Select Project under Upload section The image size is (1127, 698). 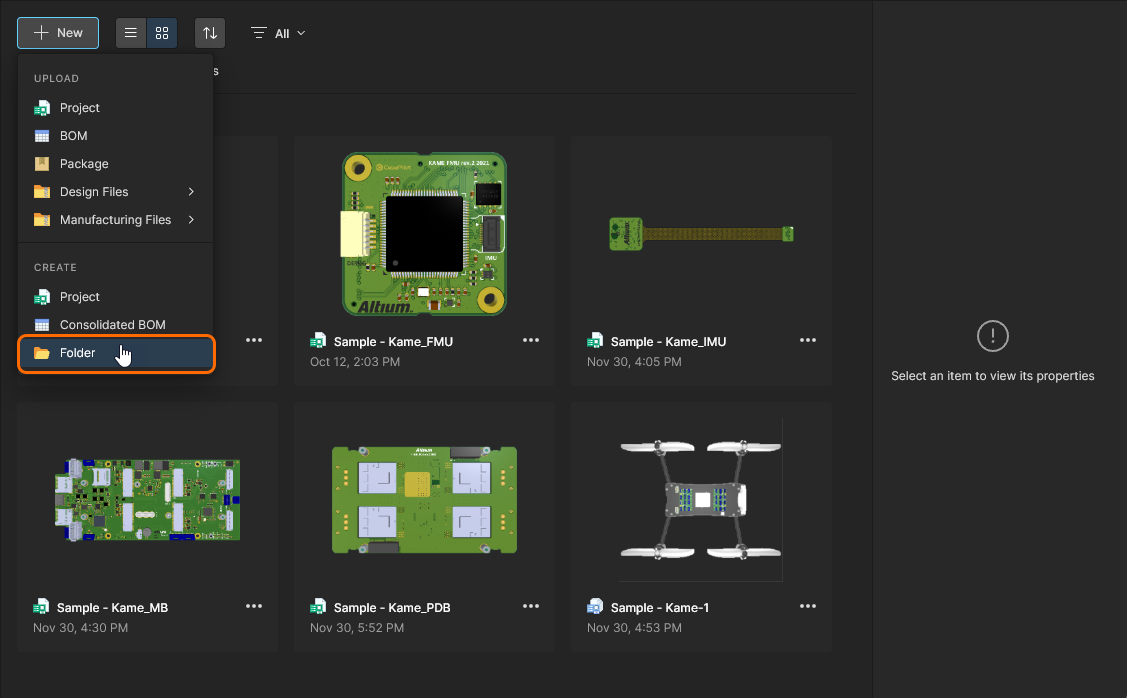click(x=79, y=108)
